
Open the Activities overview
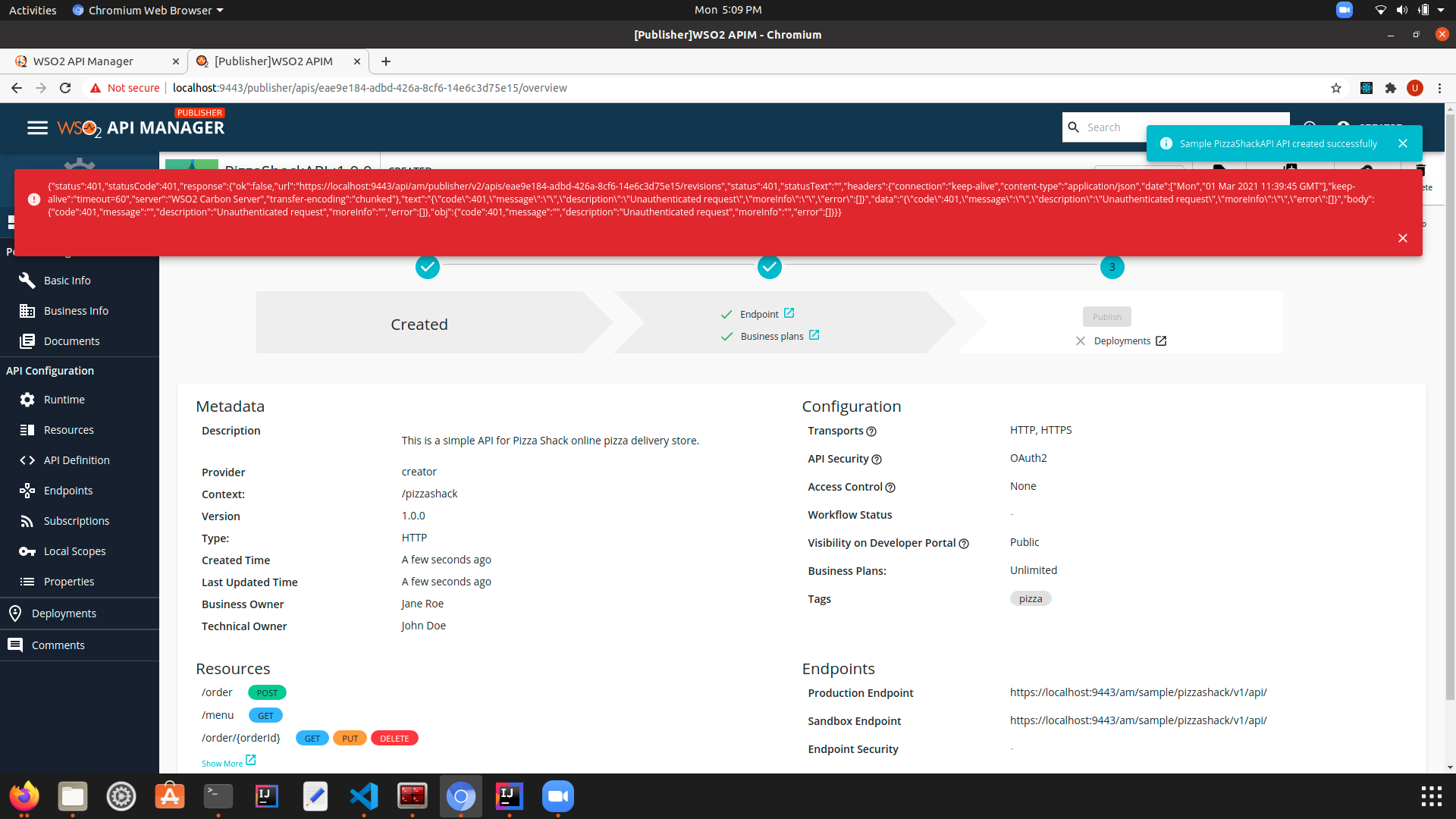pos(32,10)
